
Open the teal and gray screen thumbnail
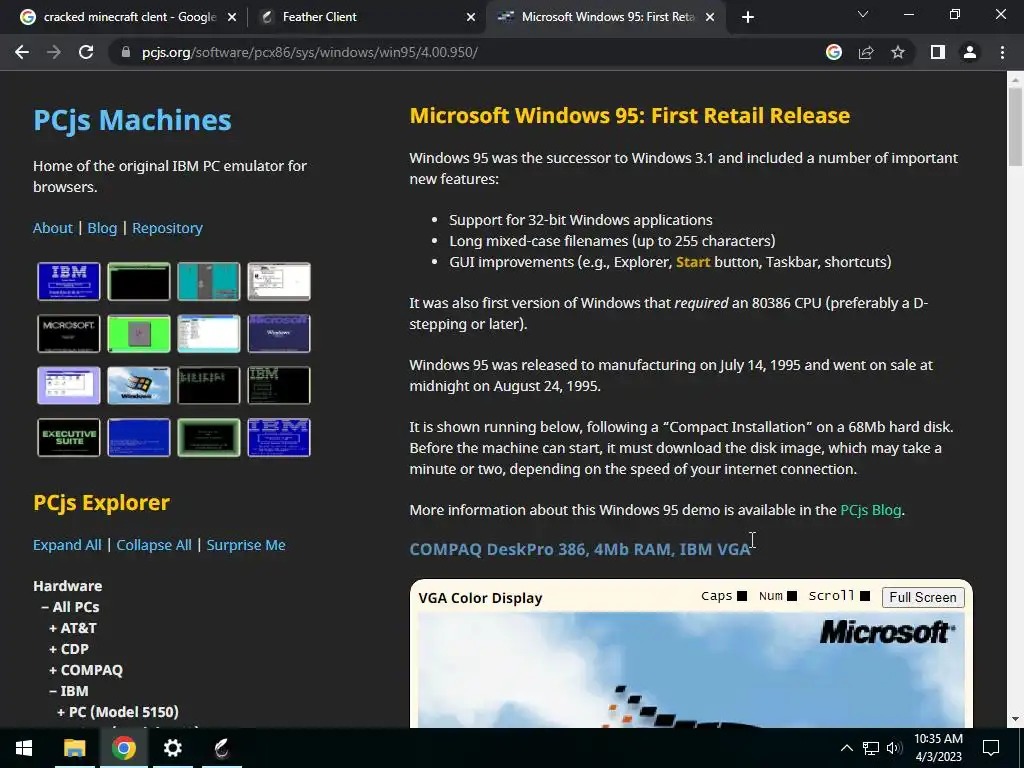208,281
